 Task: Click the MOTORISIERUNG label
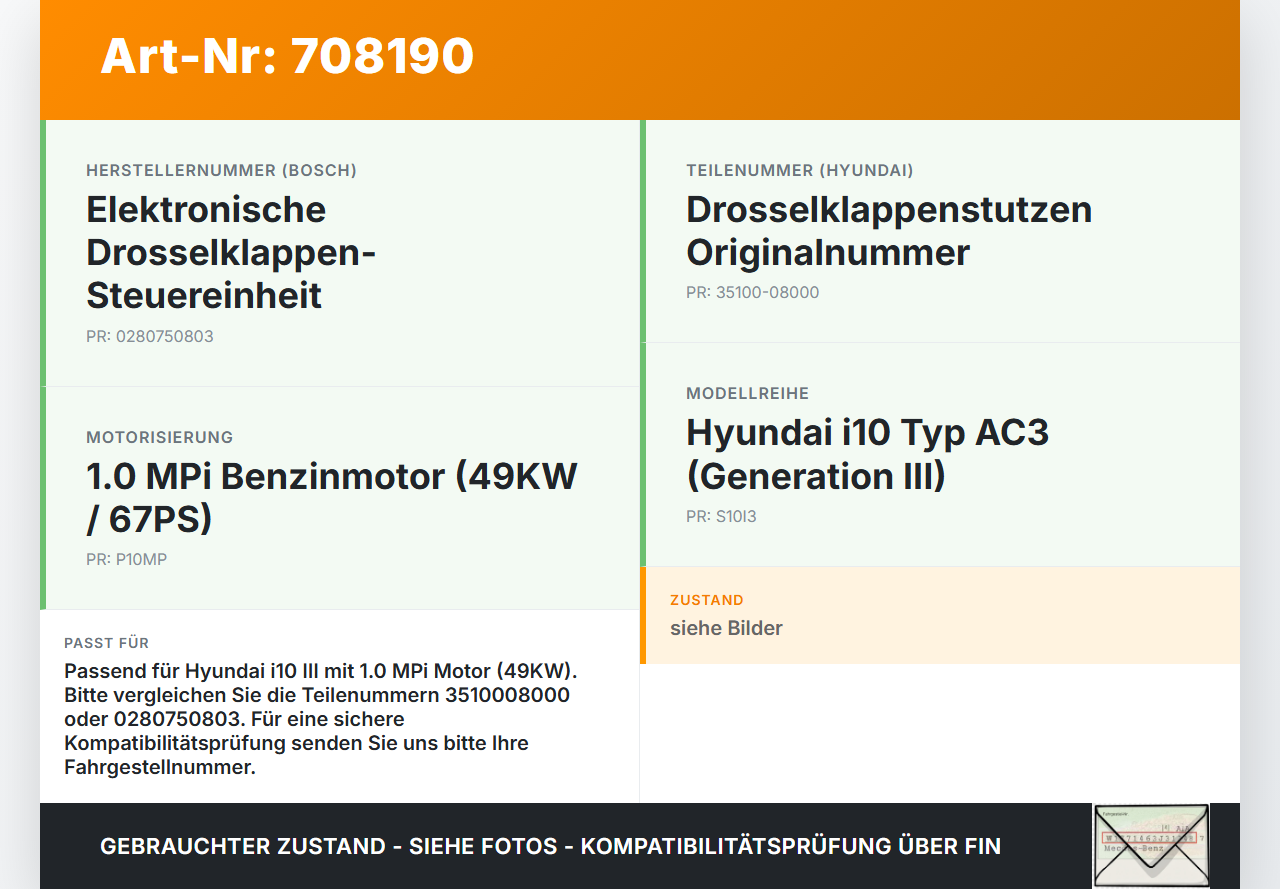(x=159, y=437)
